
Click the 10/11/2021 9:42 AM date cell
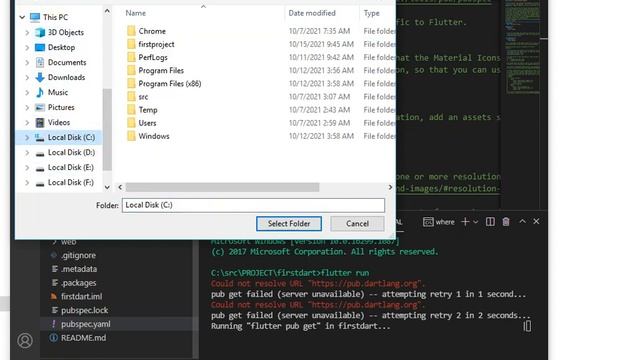(321, 57)
